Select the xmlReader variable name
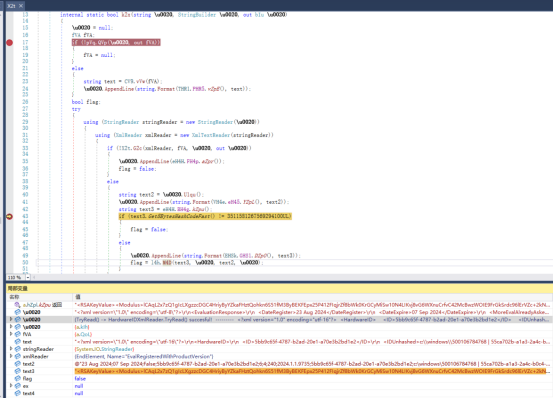553x399 pixels. (x=35, y=357)
